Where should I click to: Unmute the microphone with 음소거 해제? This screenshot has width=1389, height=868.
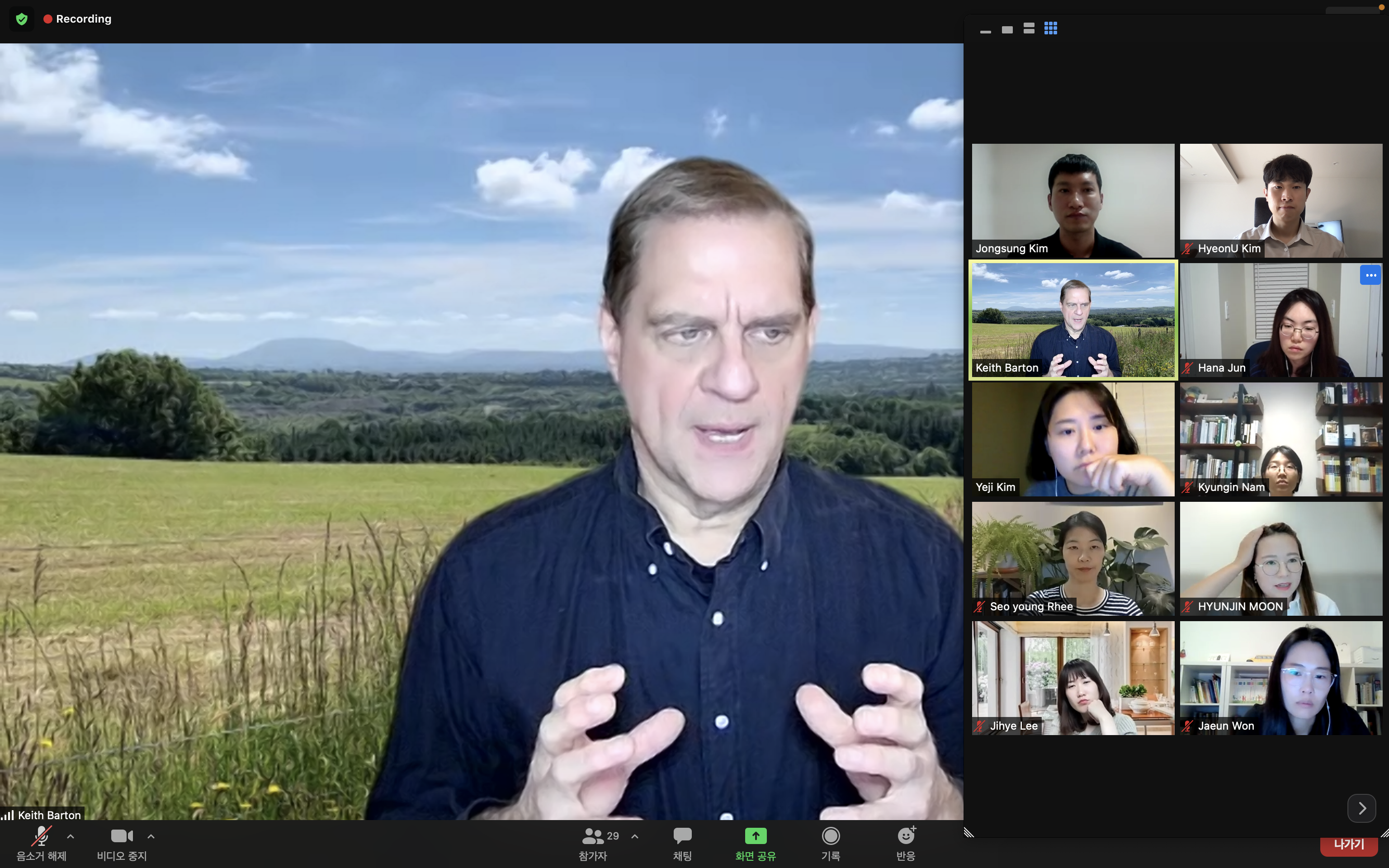point(41,843)
